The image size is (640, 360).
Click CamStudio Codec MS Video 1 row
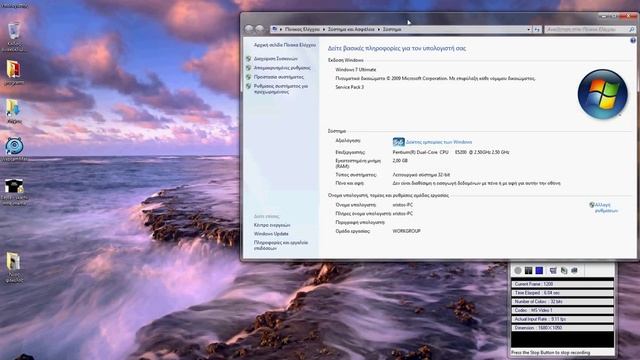click(562, 310)
